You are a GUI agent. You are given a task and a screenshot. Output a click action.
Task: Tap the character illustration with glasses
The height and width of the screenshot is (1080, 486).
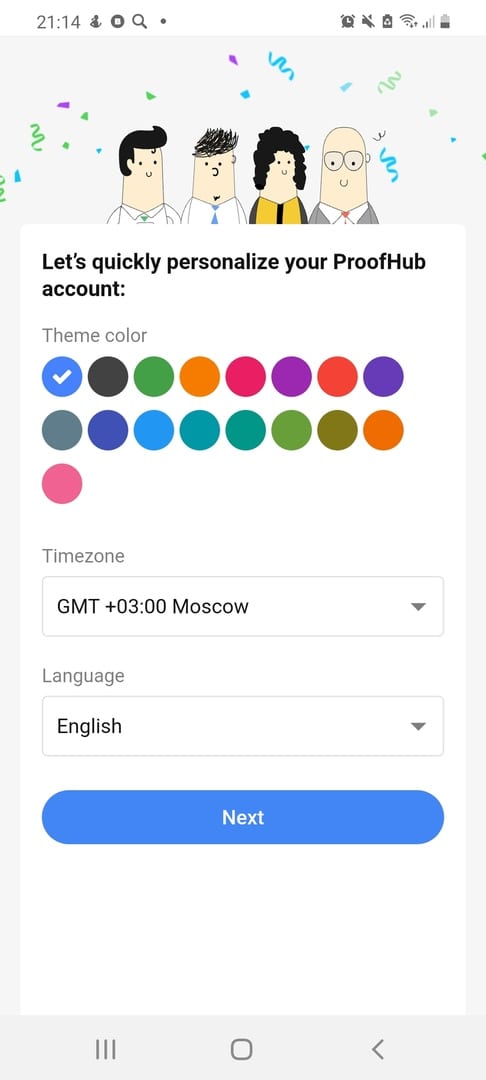click(344, 175)
